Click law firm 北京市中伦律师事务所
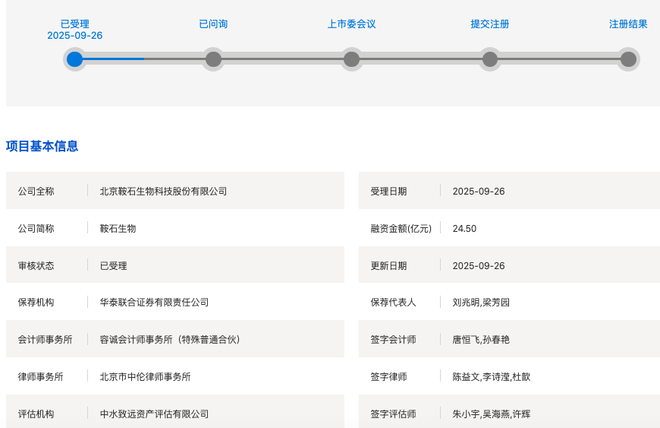660x428 pixels. coord(145,377)
